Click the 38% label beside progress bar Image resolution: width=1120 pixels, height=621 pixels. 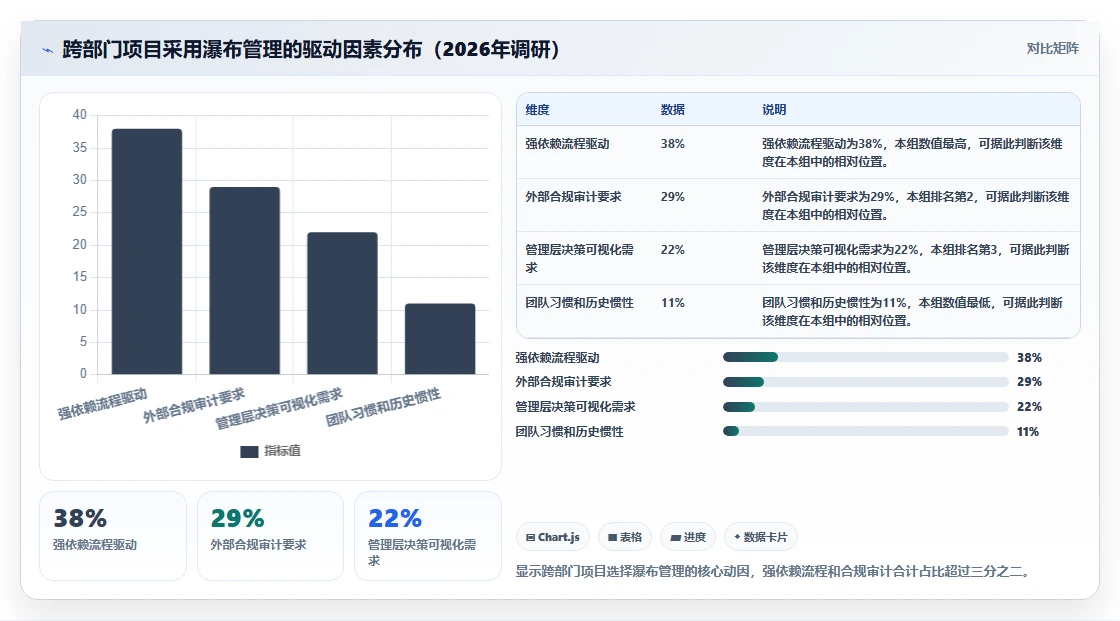[x=1029, y=357]
